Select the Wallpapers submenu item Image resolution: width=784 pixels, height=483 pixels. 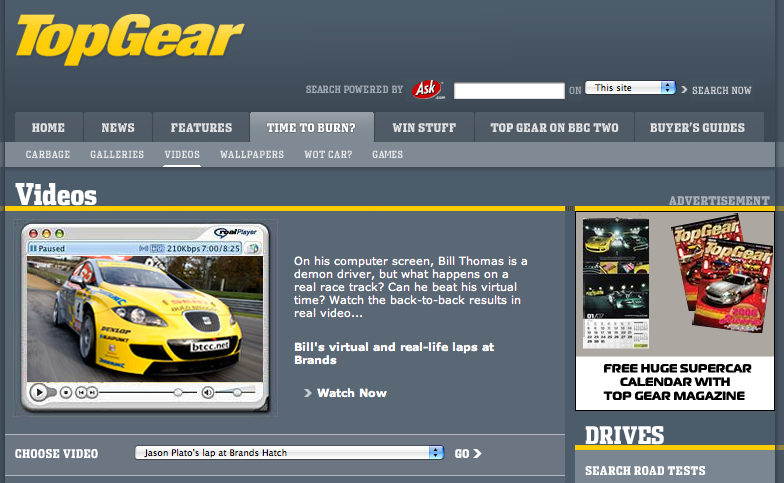click(252, 155)
